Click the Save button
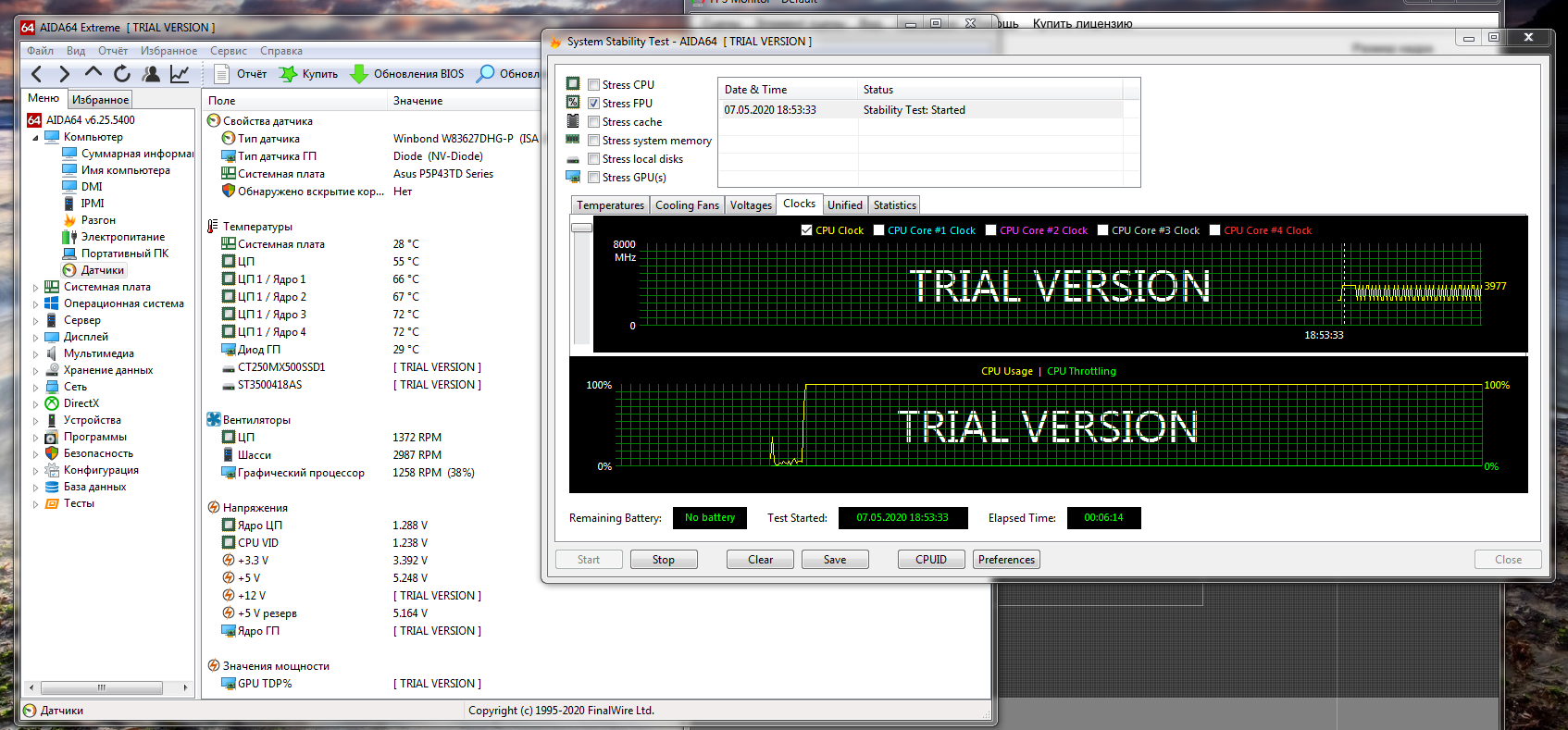This screenshot has height=730, width=1568. tap(835, 560)
